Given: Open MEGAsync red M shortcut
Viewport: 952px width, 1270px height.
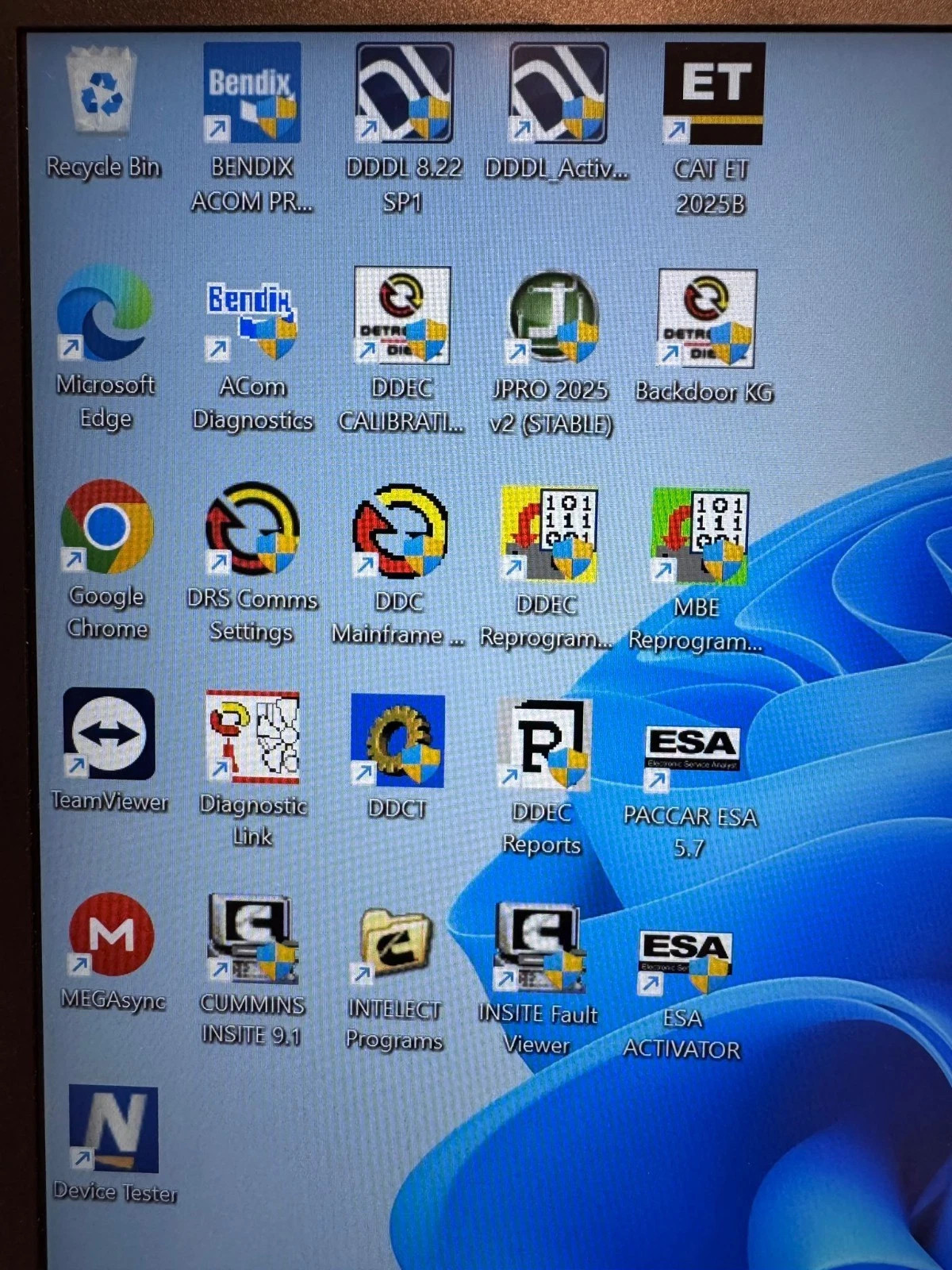Looking at the screenshot, I should (112, 934).
